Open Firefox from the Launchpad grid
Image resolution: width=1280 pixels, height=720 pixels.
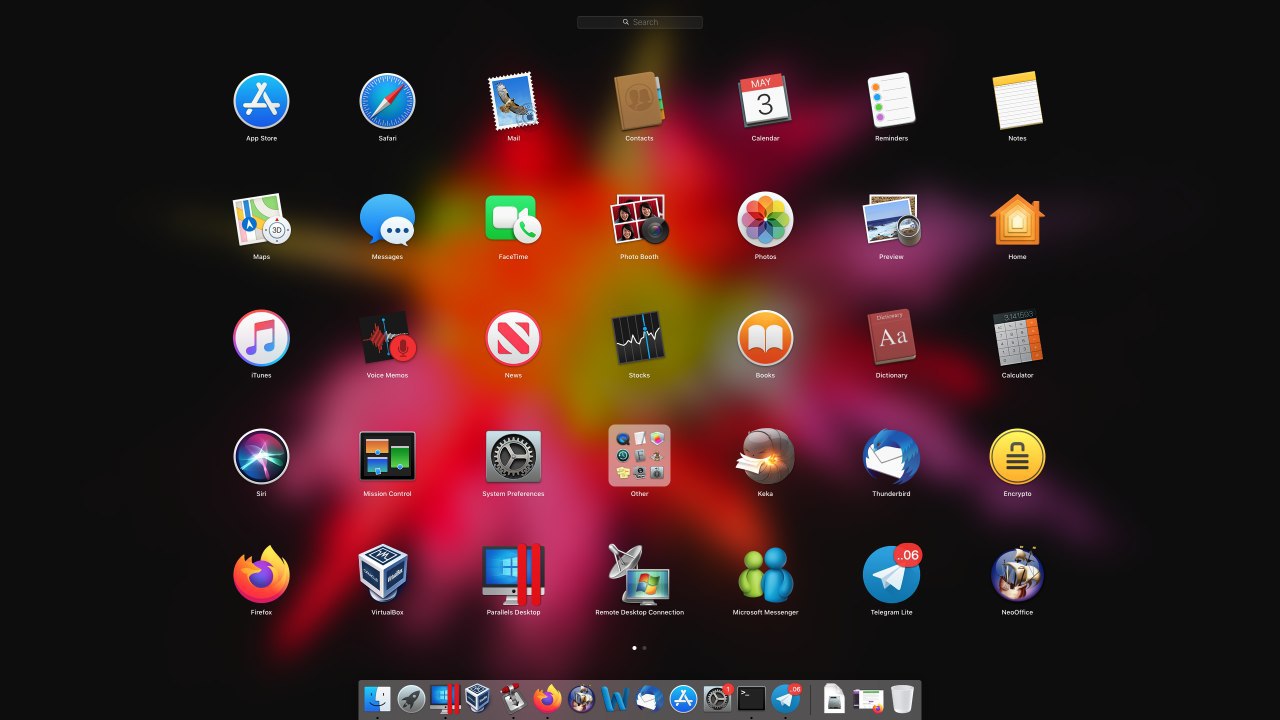[x=261, y=574]
